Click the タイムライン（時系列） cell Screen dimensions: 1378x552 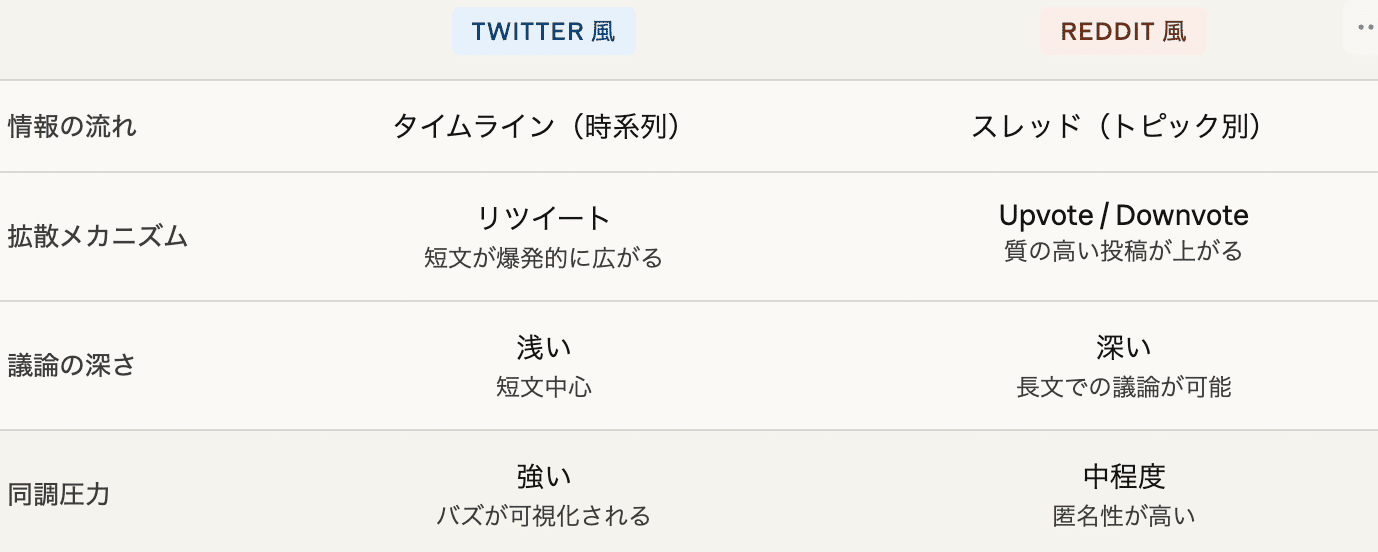(x=543, y=127)
